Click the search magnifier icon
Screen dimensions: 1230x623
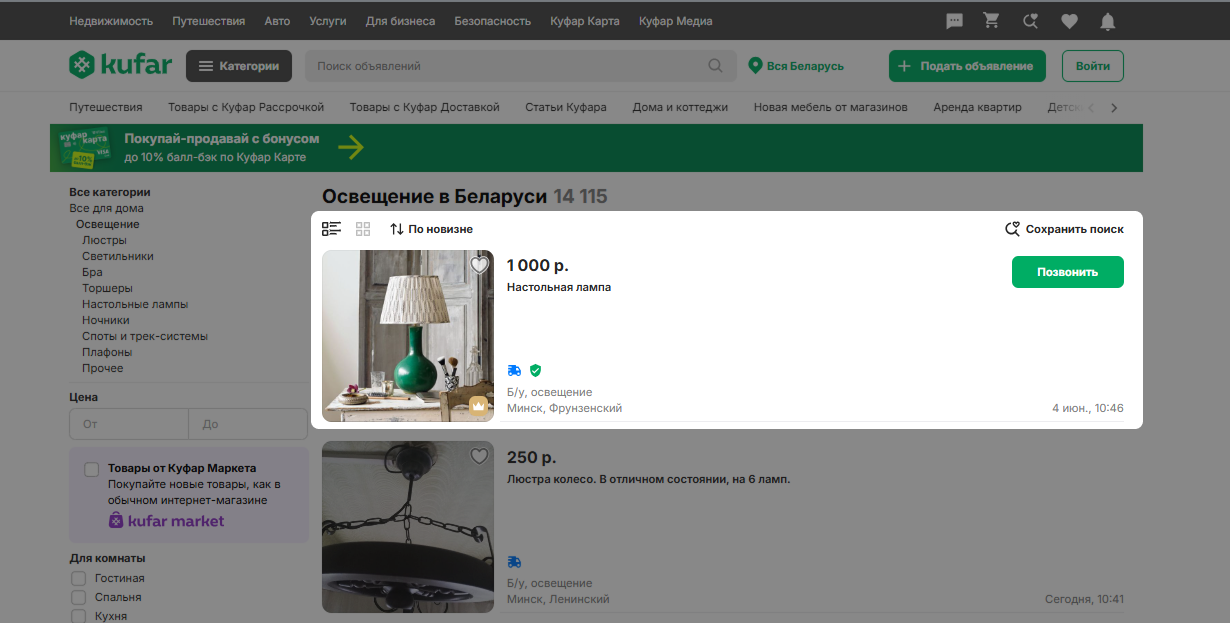(x=715, y=66)
